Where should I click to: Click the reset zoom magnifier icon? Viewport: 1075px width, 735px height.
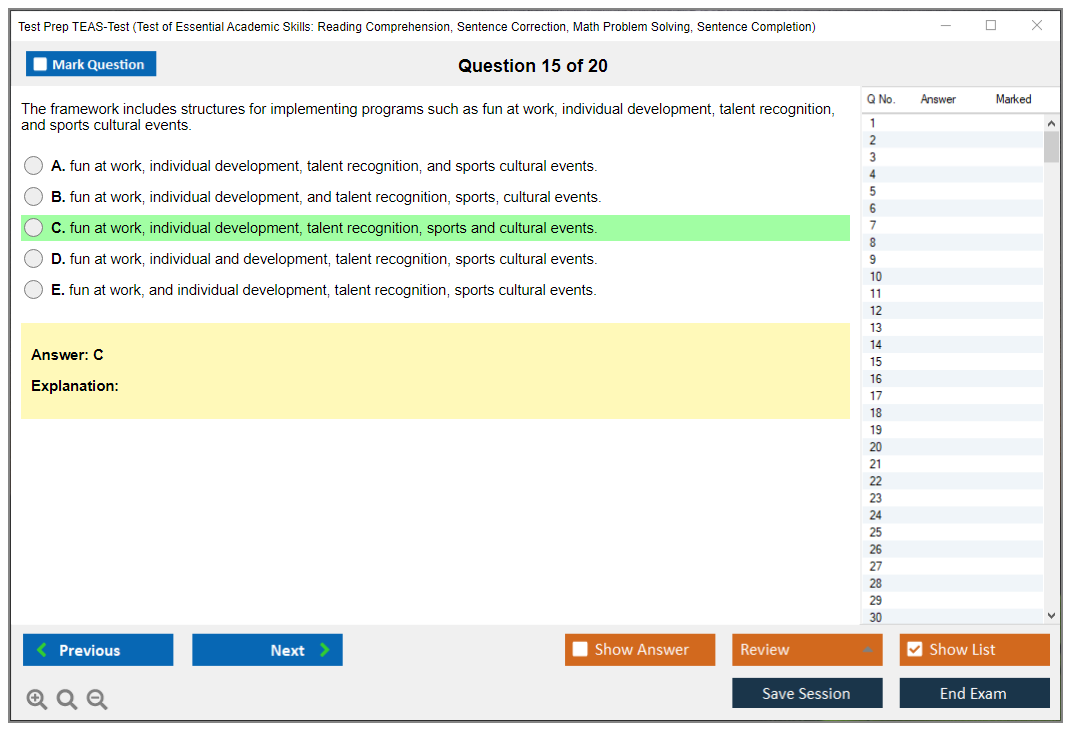tap(67, 700)
